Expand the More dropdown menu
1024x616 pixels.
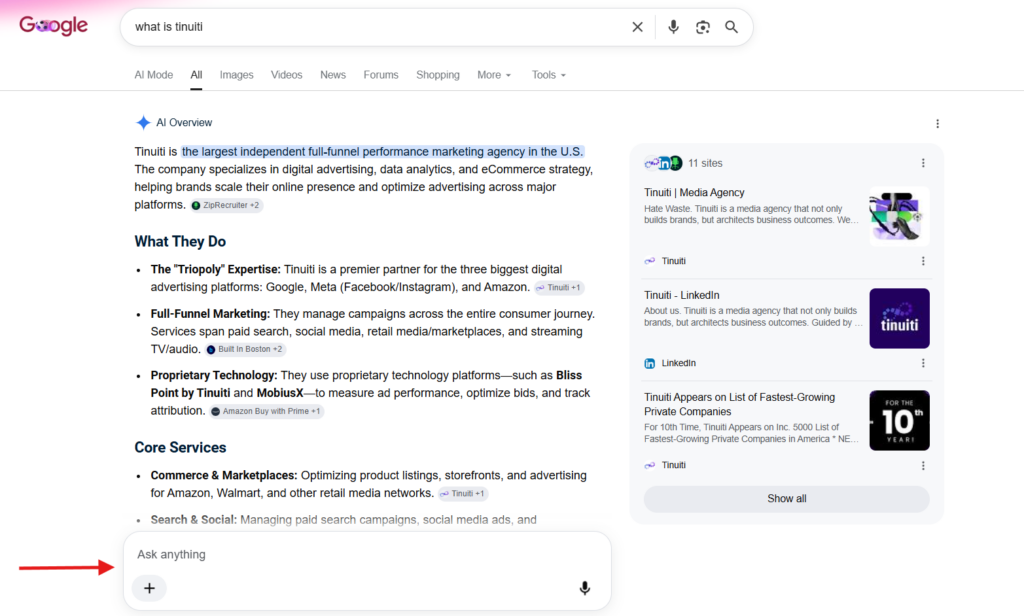click(x=494, y=75)
